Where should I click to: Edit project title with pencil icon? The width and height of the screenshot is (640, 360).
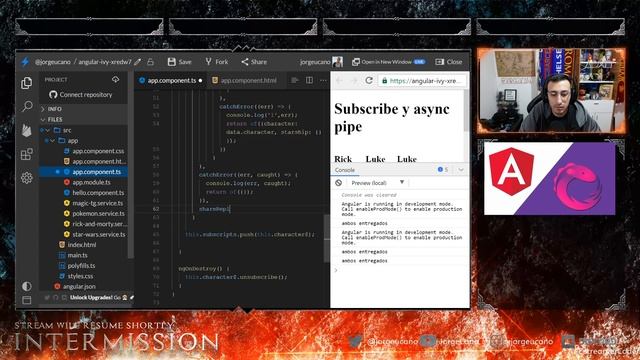coord(138,62)
